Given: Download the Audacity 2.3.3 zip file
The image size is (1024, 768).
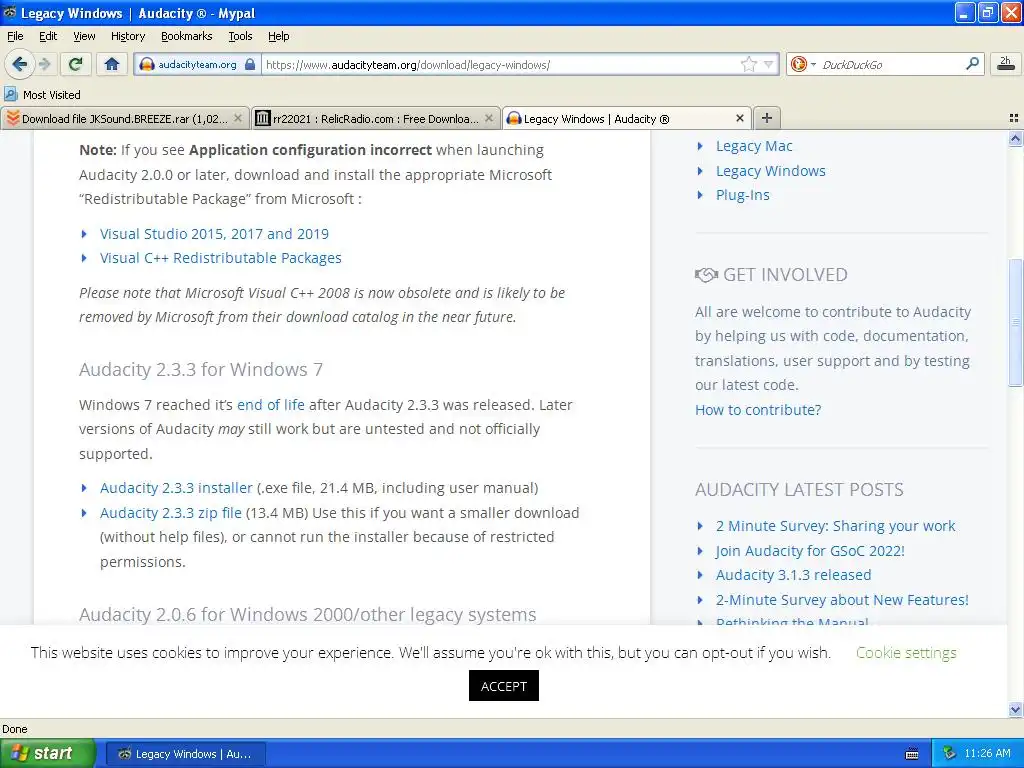Looking at the screenshot, I should (x=170, y=513).
